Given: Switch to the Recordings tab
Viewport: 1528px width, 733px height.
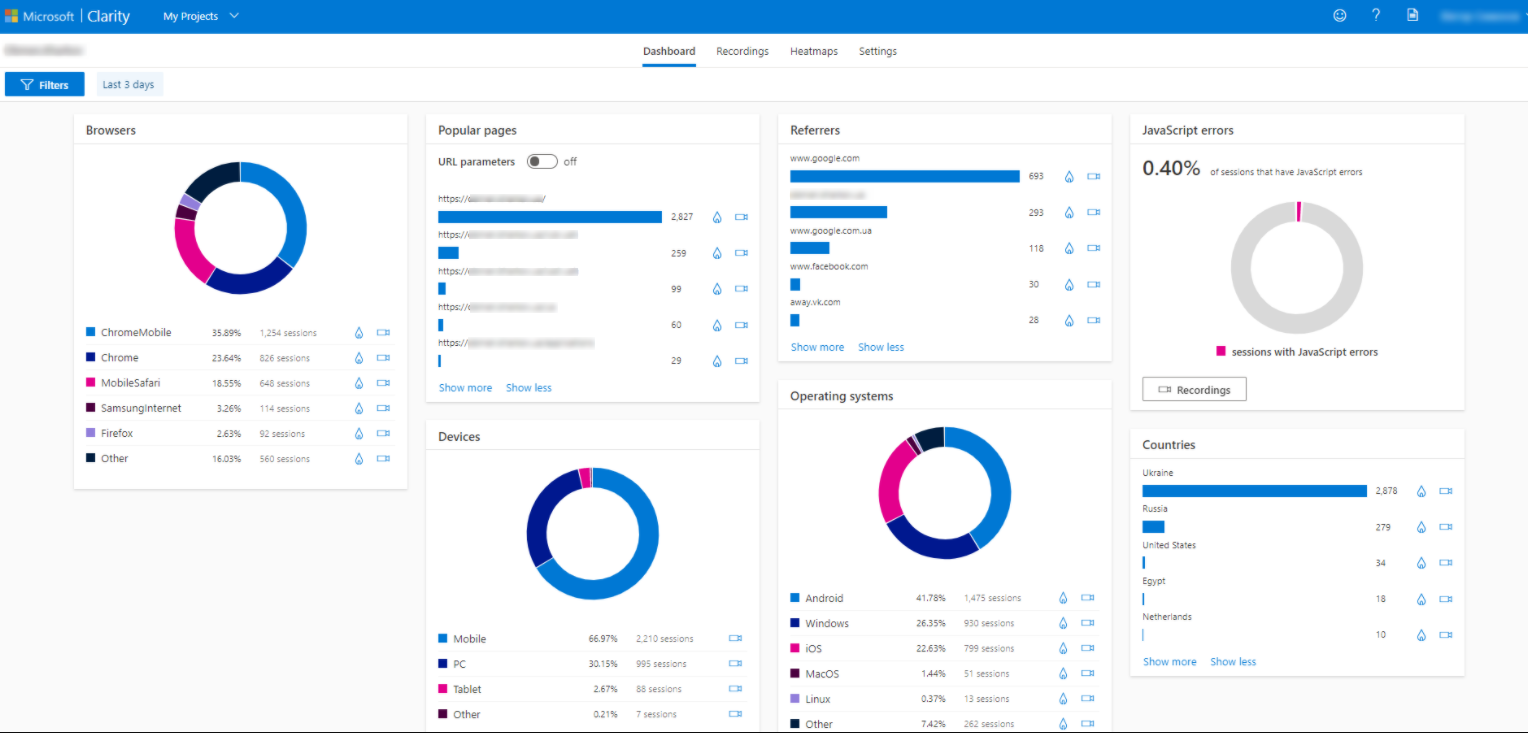Looking at the screenshot, I should [x=742, y=51].
